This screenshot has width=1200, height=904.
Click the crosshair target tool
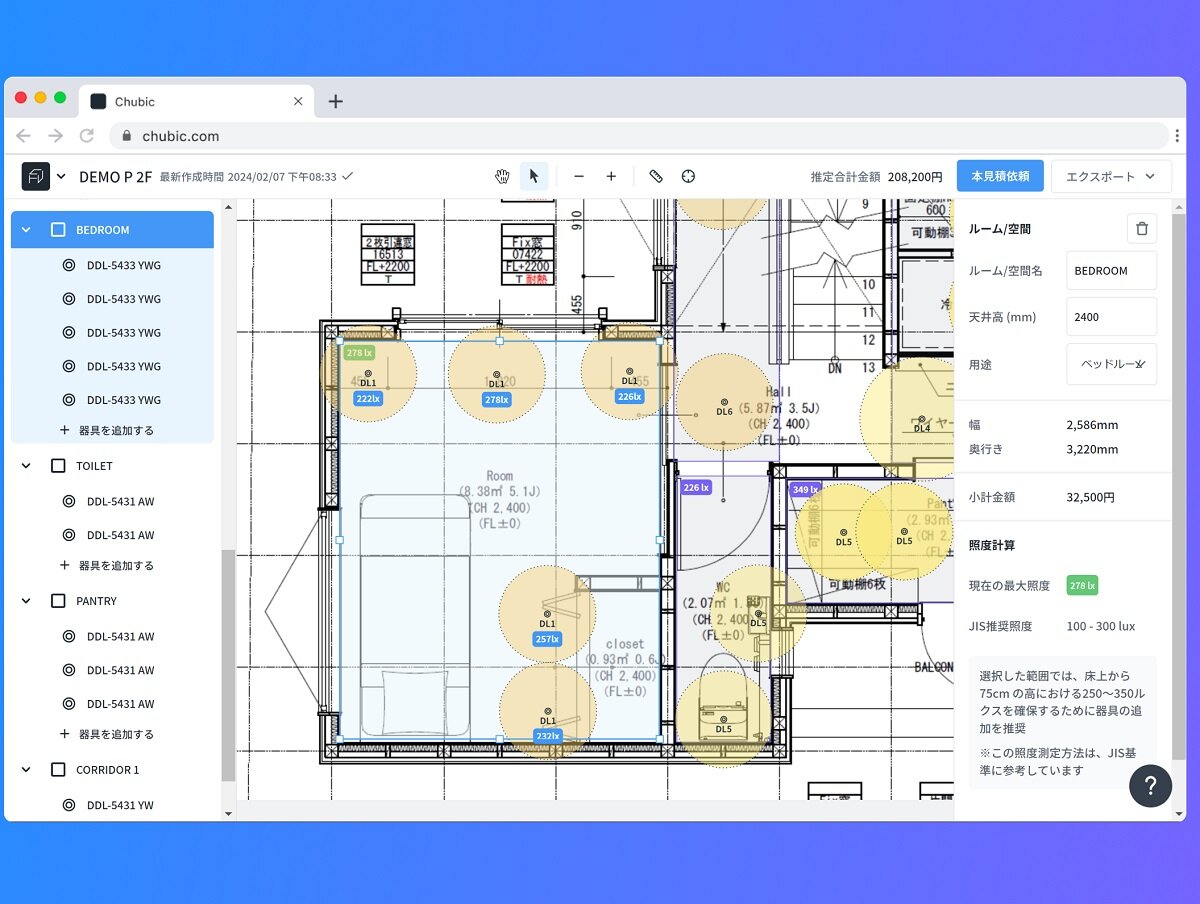click(688, 176)
